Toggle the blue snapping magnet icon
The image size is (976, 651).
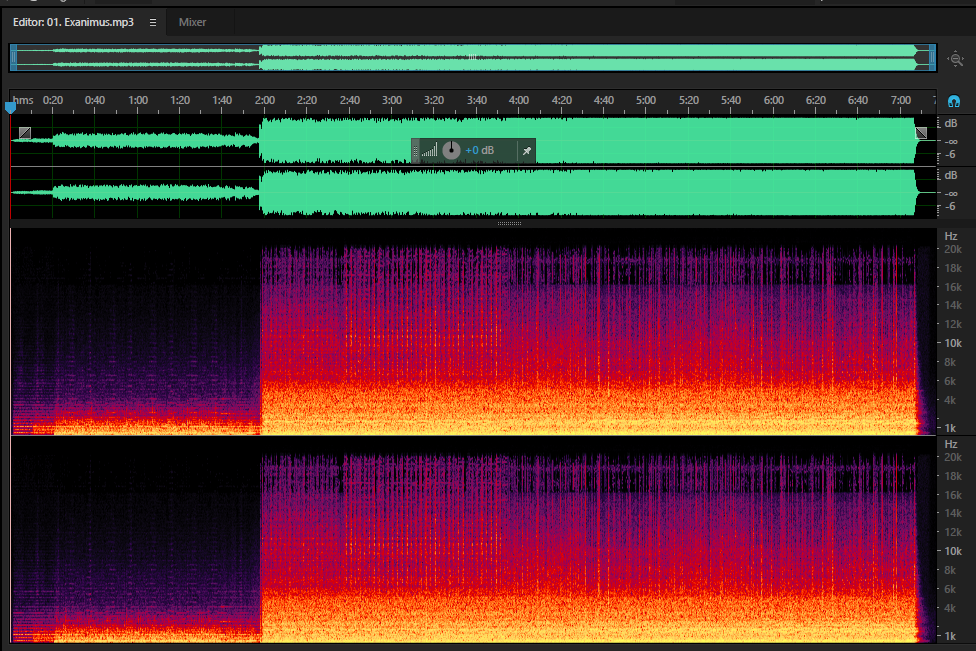[x=954, y=101]
